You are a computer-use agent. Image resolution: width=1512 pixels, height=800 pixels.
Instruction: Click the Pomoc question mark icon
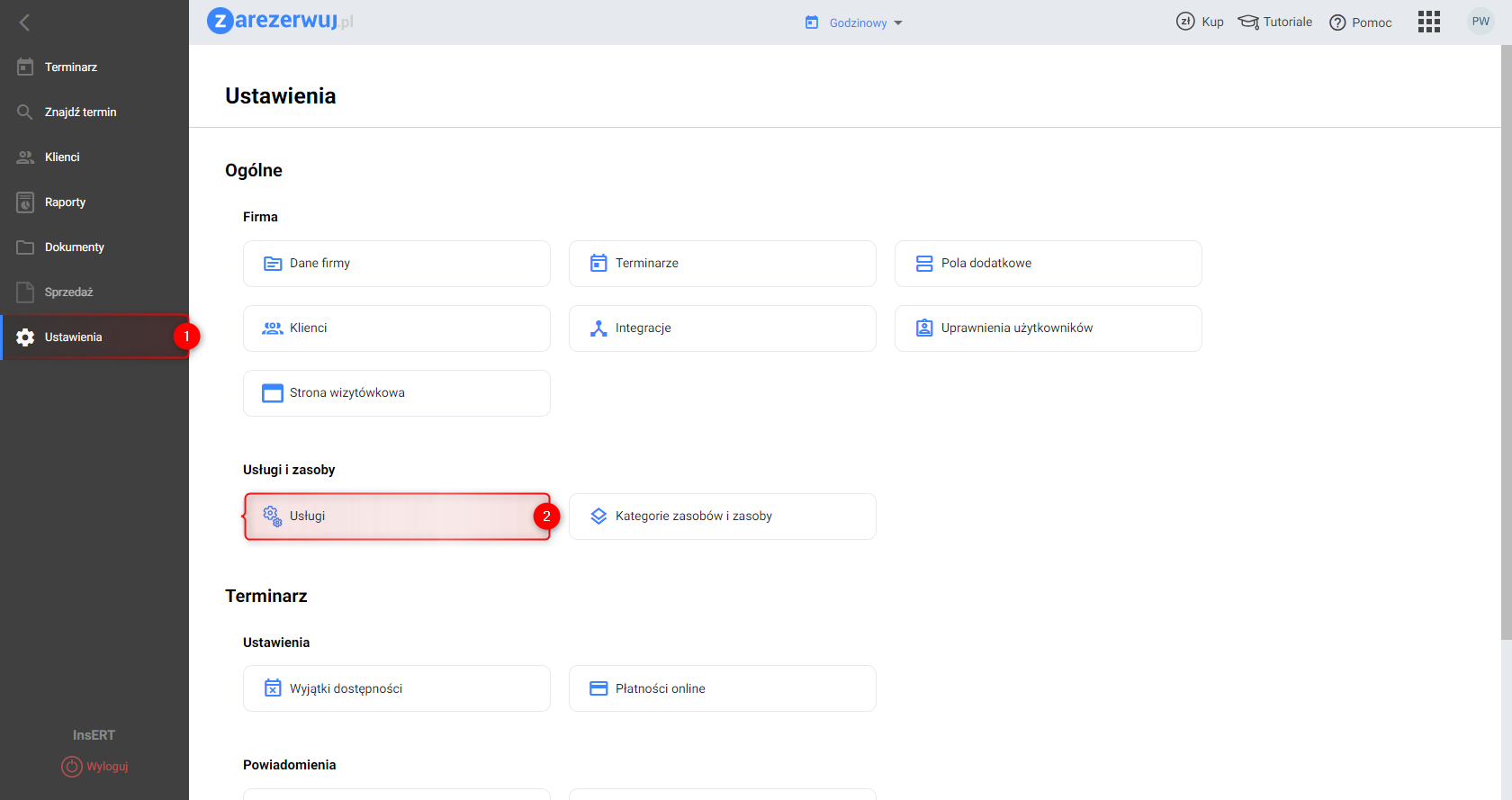(1337, 22)
